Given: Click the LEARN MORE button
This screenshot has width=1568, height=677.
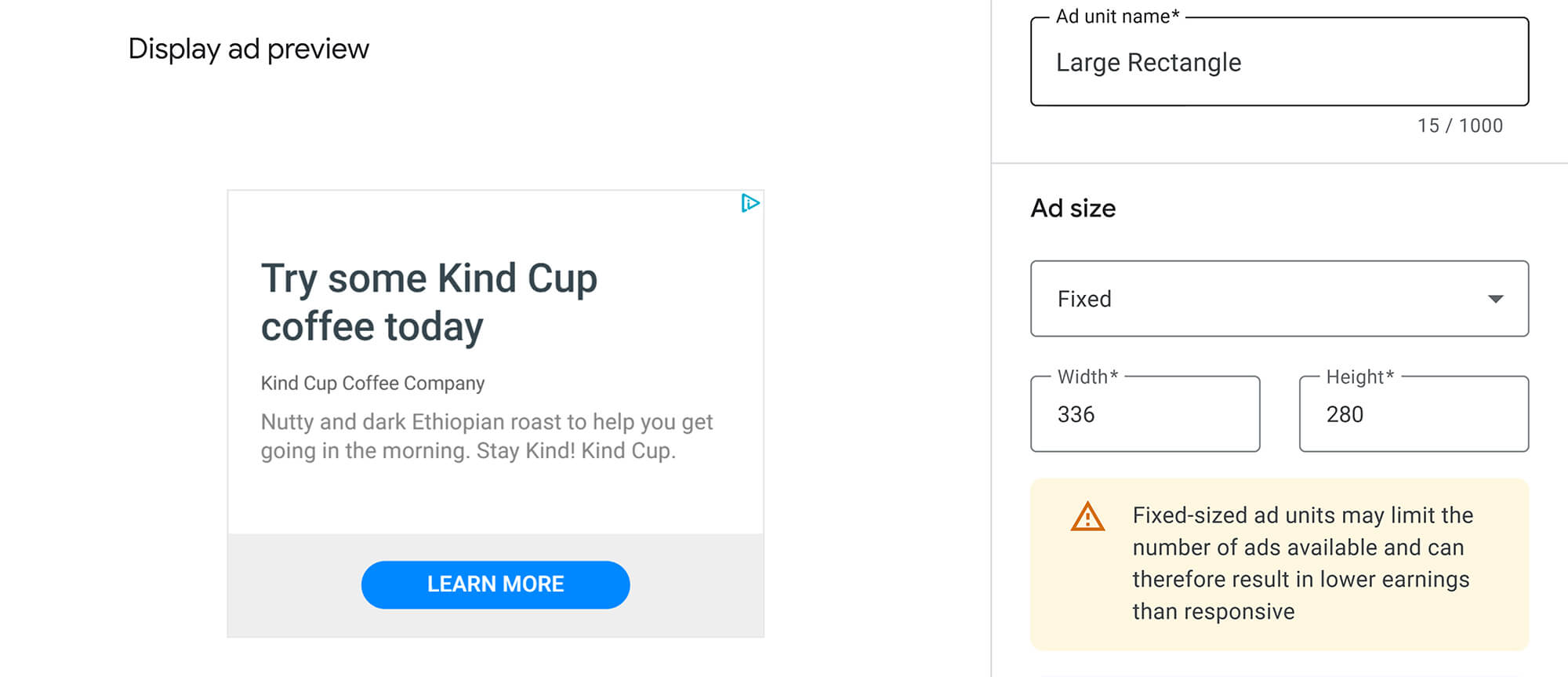Looking at the screenshot, I should coord(495,584).
